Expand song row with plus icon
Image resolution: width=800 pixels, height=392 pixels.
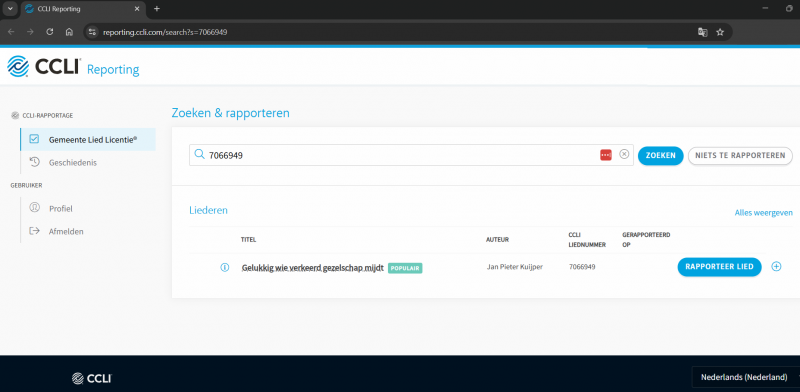click(x=776, y=266)
